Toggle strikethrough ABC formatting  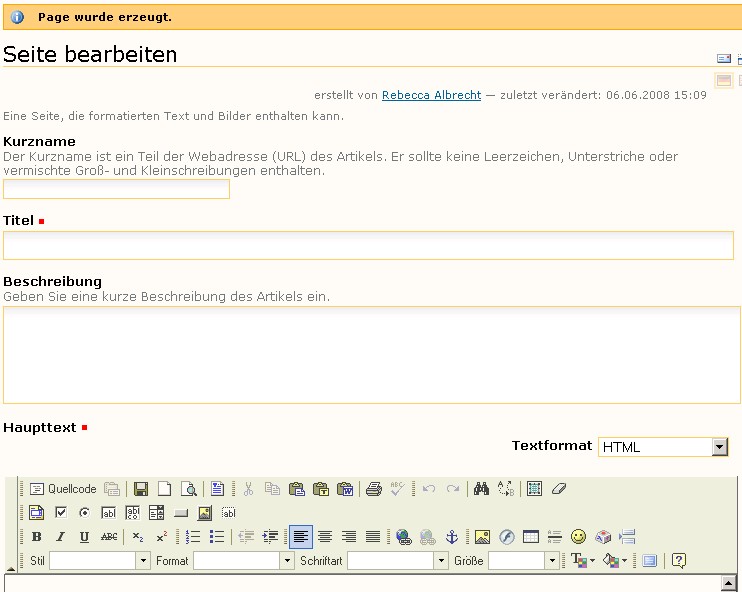tap(109, 537)
